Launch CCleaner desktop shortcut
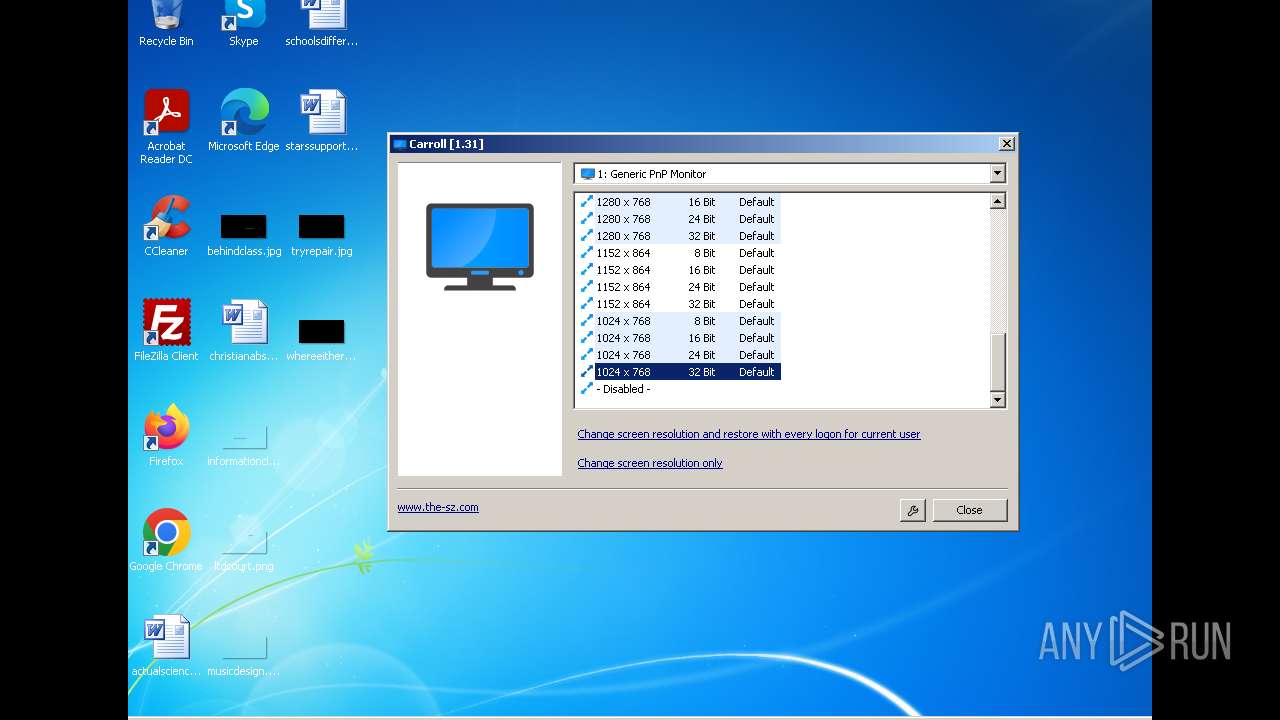1280x720 pixels. pos(166,225)
